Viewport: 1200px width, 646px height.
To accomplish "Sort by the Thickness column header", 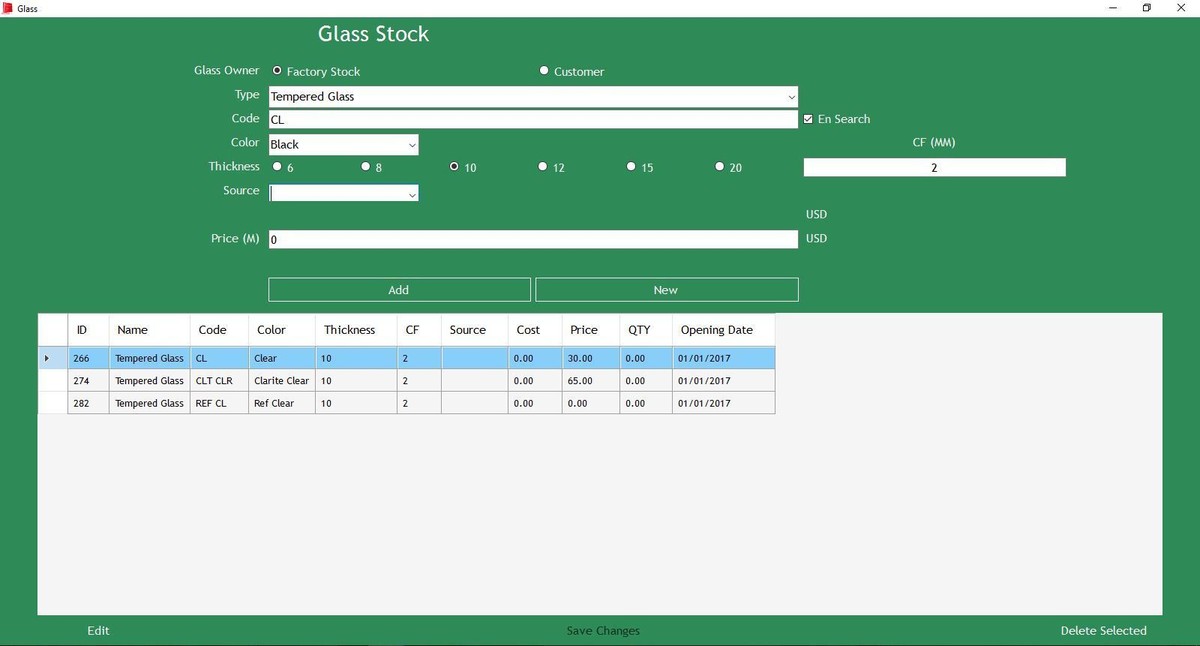I will [x=349, y=330].
